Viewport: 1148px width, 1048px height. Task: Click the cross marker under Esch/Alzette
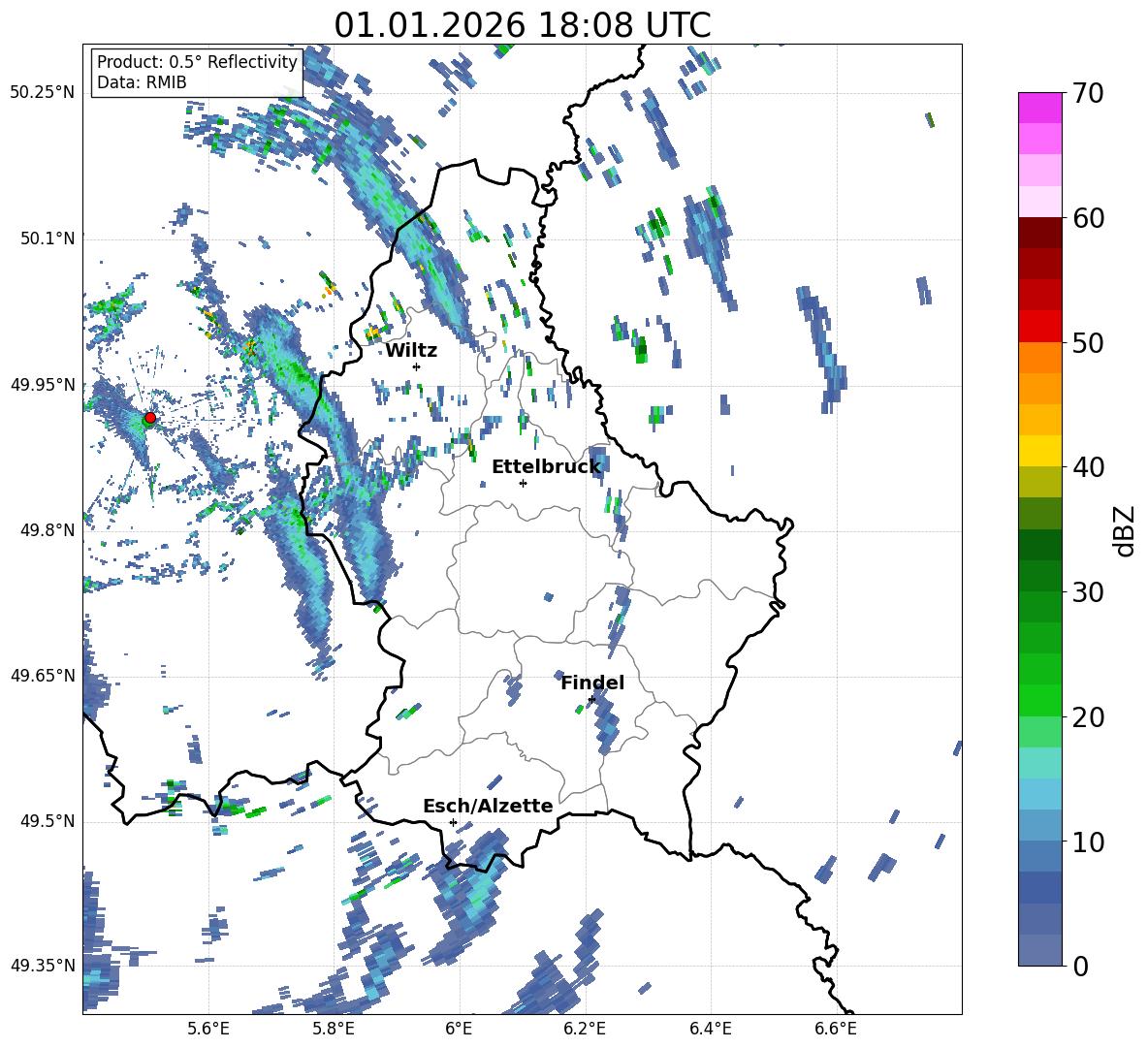453,822
